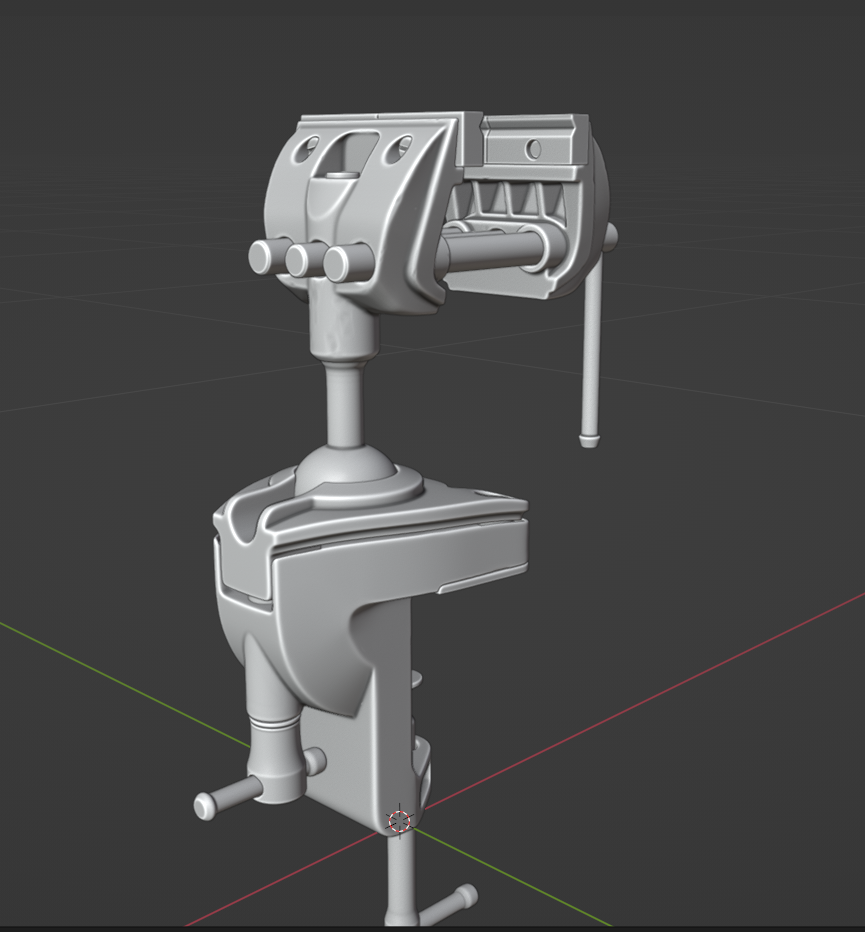Click the 3D cursor at the world origin
Image resolution: width=865 pixels, height=932 pixels.
[x=399, y=822]
